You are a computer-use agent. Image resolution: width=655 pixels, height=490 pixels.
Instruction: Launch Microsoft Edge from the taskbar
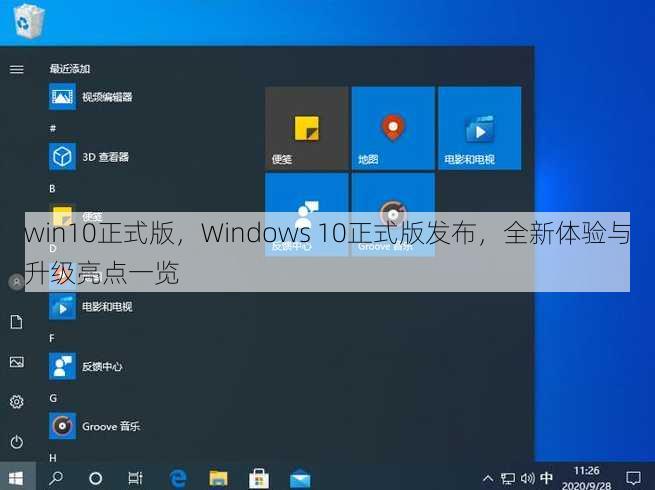point(178,478)
